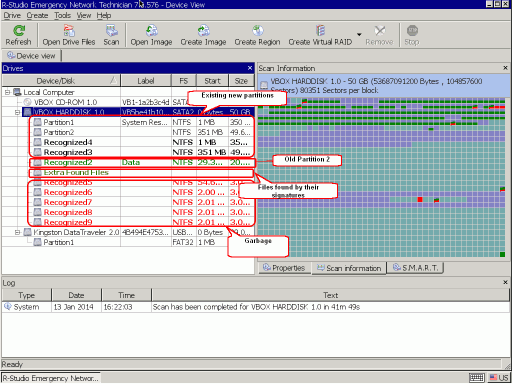
Task: Switch to the Properties tab
Action: [284, 268]
